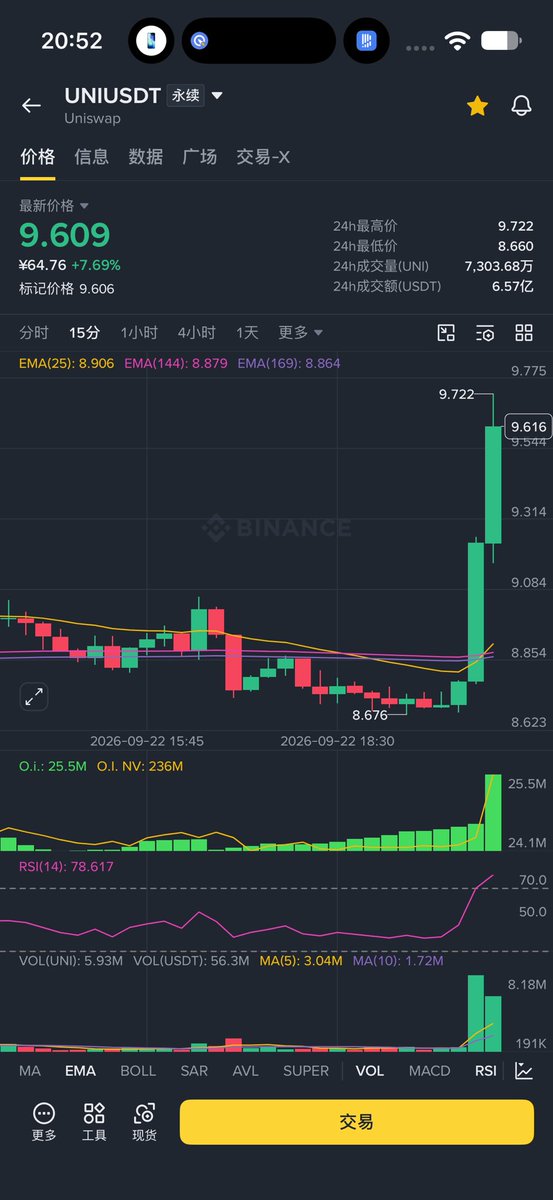Expand the UNIUSDT pair selector arrow
553x1200 pixels.
pos(217,96)
